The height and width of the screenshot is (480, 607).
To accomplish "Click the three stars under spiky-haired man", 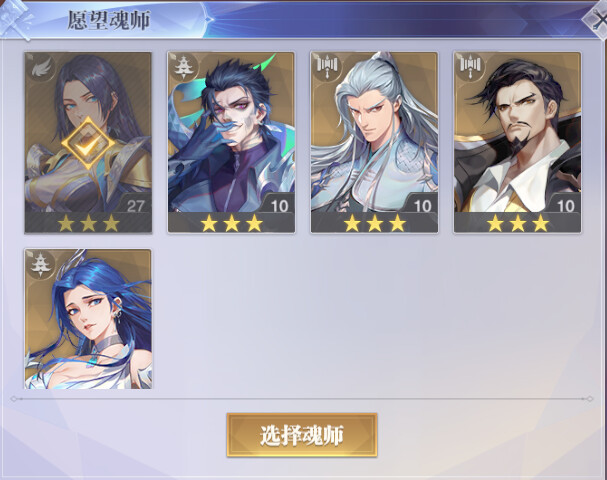I will click(231, 223).
